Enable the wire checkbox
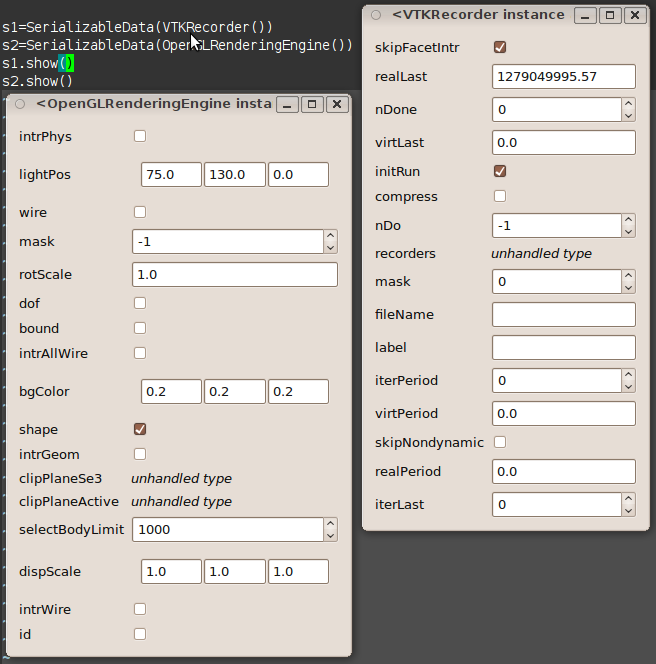This screenshot has height=664, width=656. click(140, 212)
